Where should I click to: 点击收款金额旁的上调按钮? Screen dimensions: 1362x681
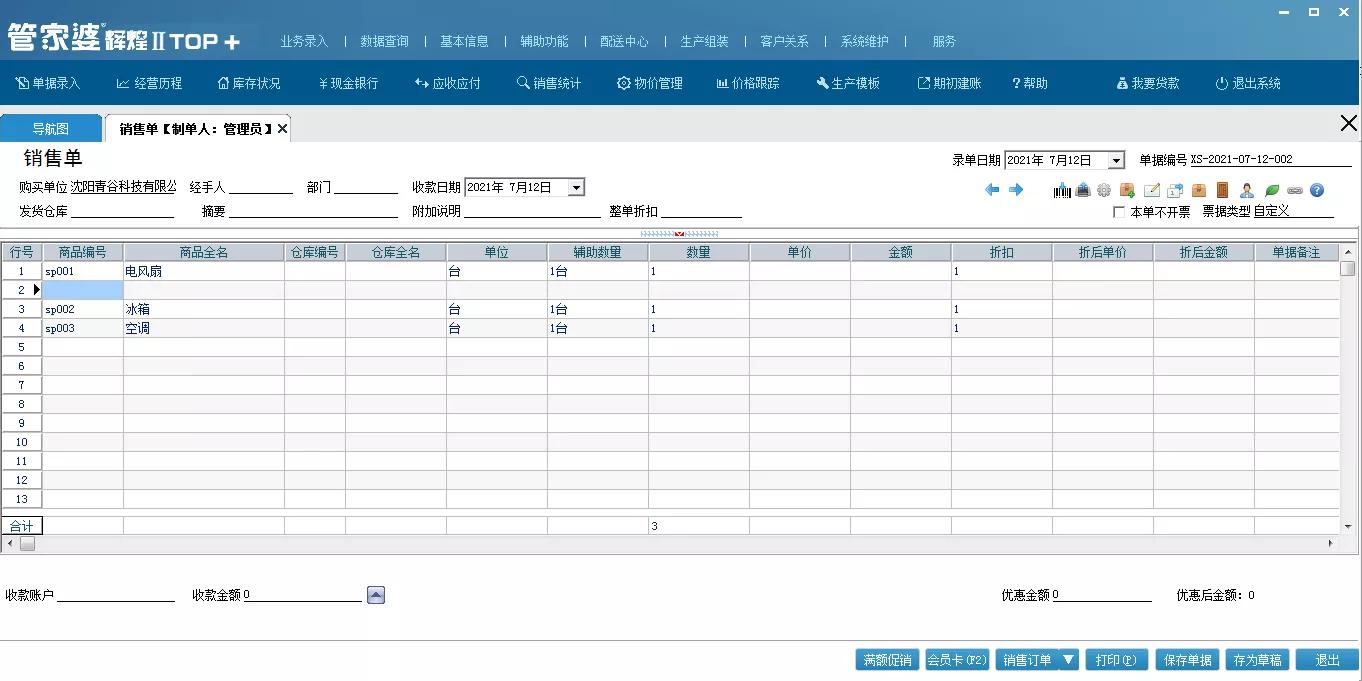coord(377,594)
